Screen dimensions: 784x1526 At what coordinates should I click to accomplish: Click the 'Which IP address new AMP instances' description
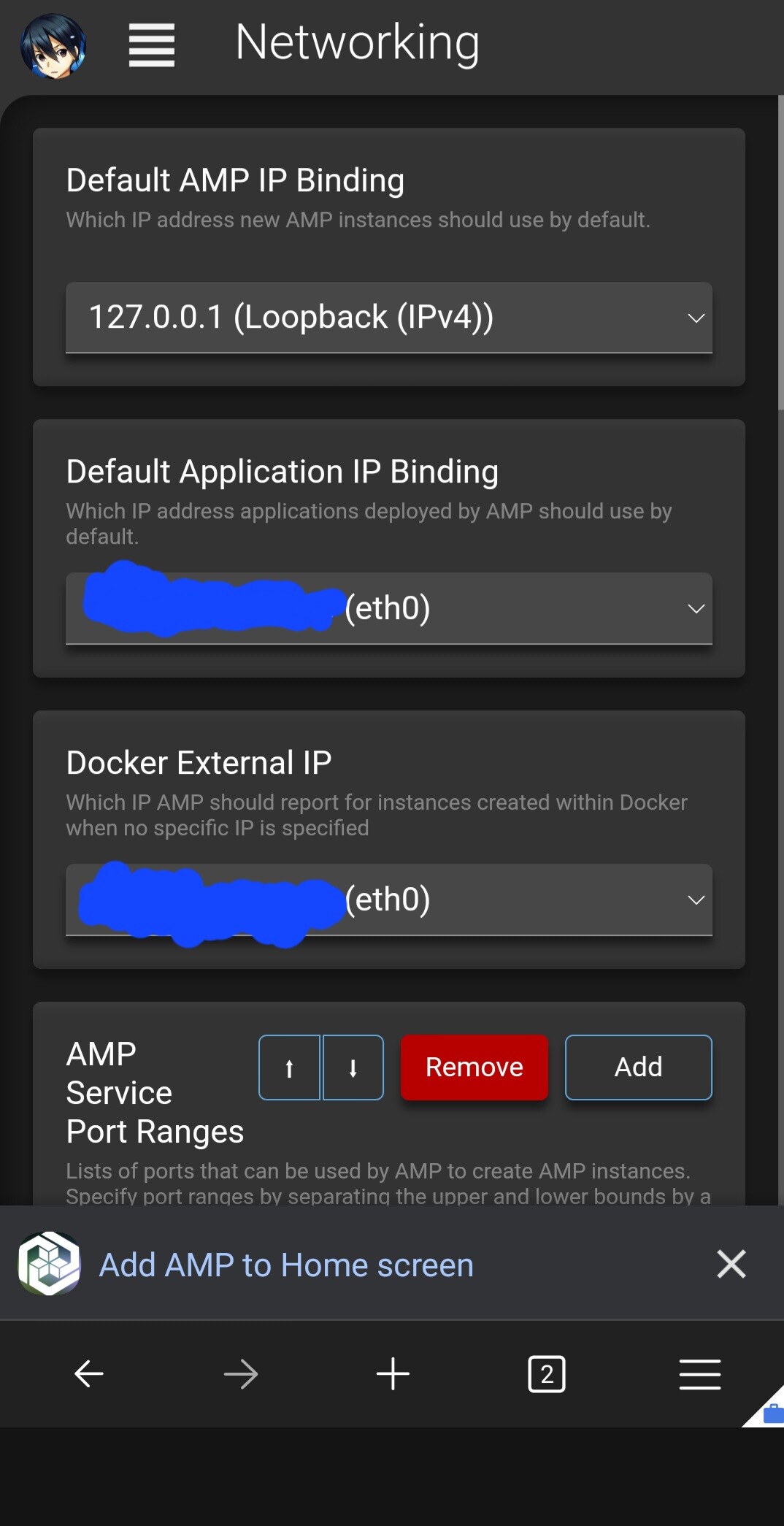(358, 220)
